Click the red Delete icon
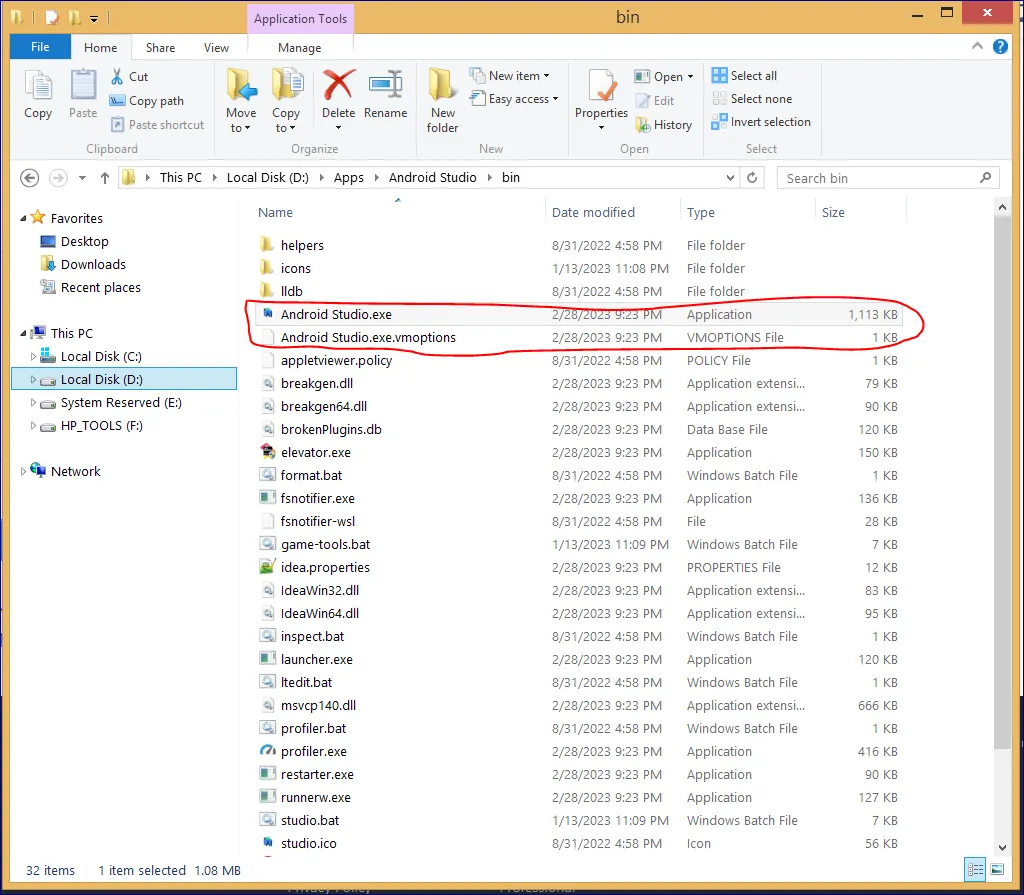This screenshot has width=1024, height=895. tap(338, 85)
